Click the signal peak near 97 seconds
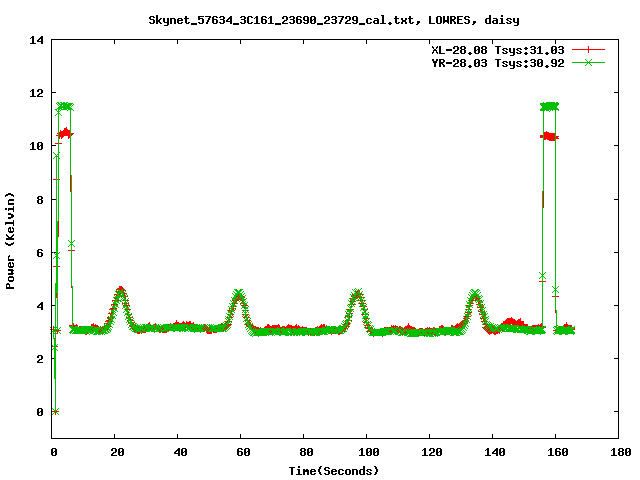The width and height of the screenshot is (640, 480). click(357, 293)
